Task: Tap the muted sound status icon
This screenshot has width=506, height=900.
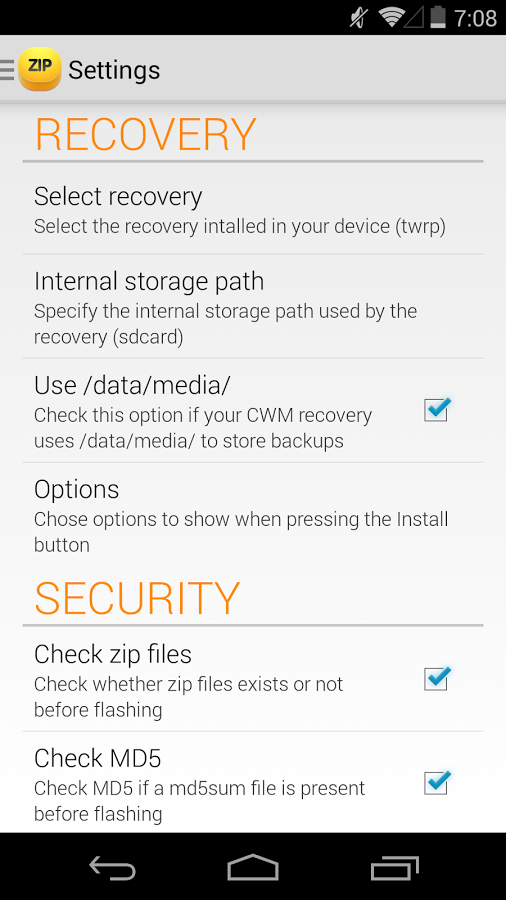Action: tap(360, 18)
